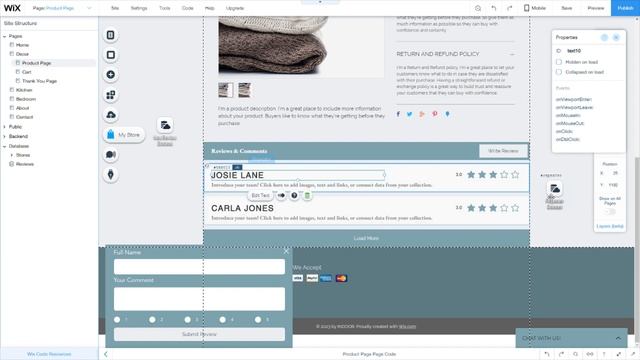Toggle Show on All Pages switch
Screen dimensions: 640x360
pos(610,211)
